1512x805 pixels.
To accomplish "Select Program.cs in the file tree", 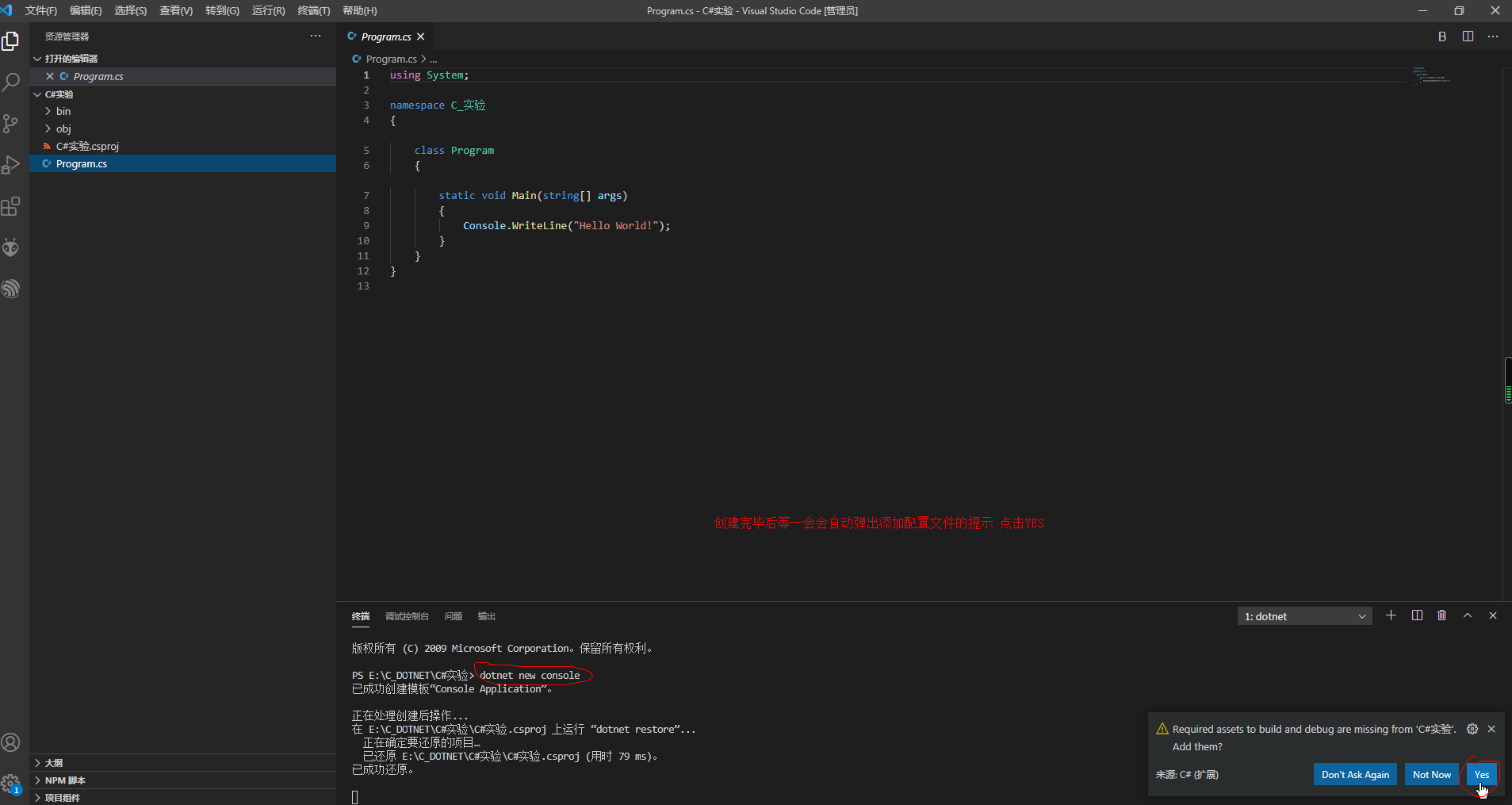I will click(x=82, y=163).
